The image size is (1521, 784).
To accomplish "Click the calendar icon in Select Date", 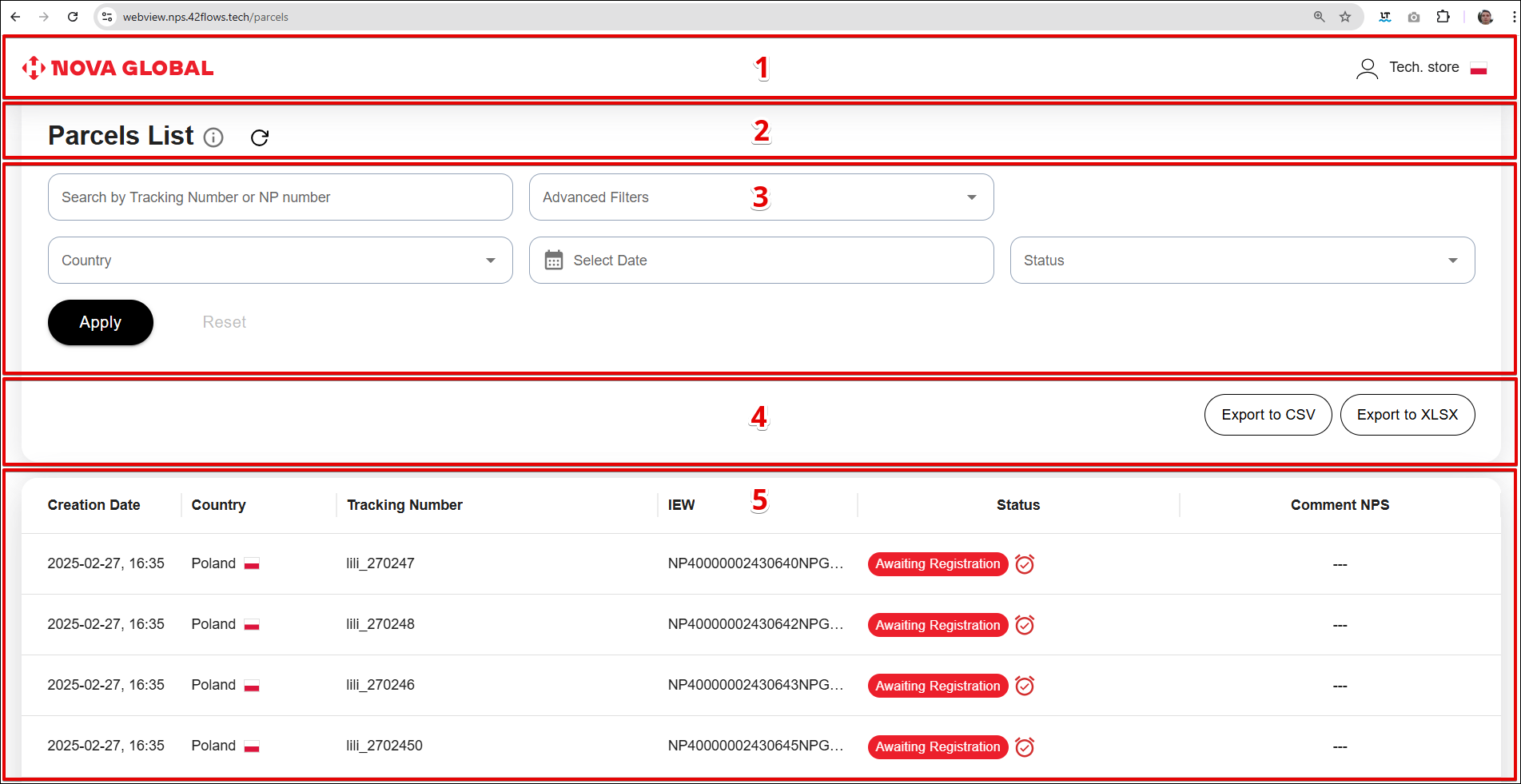I will (554, 261).
